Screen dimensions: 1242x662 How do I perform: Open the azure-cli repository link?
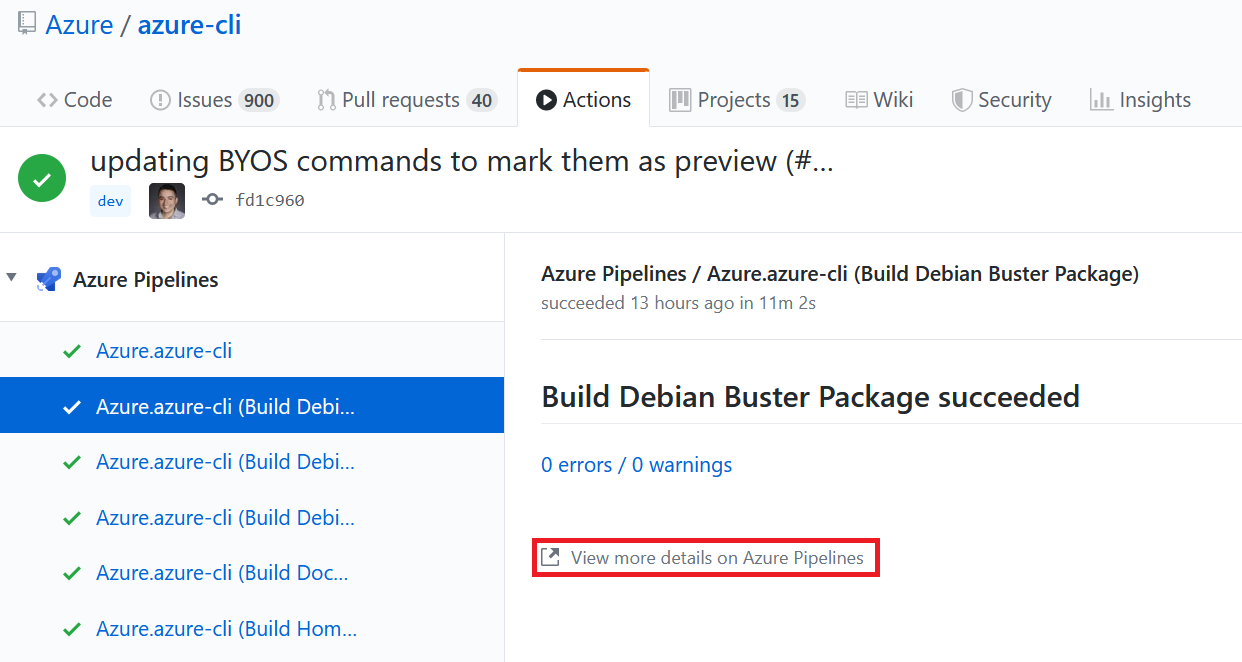(189, 25)
